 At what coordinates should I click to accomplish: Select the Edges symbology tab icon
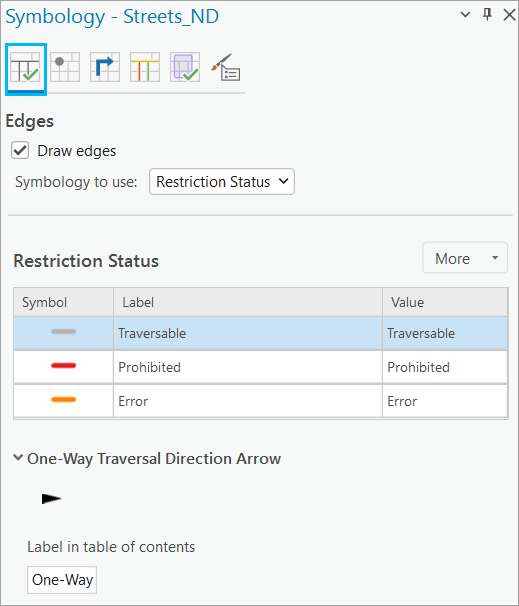[x=26, y=69]
